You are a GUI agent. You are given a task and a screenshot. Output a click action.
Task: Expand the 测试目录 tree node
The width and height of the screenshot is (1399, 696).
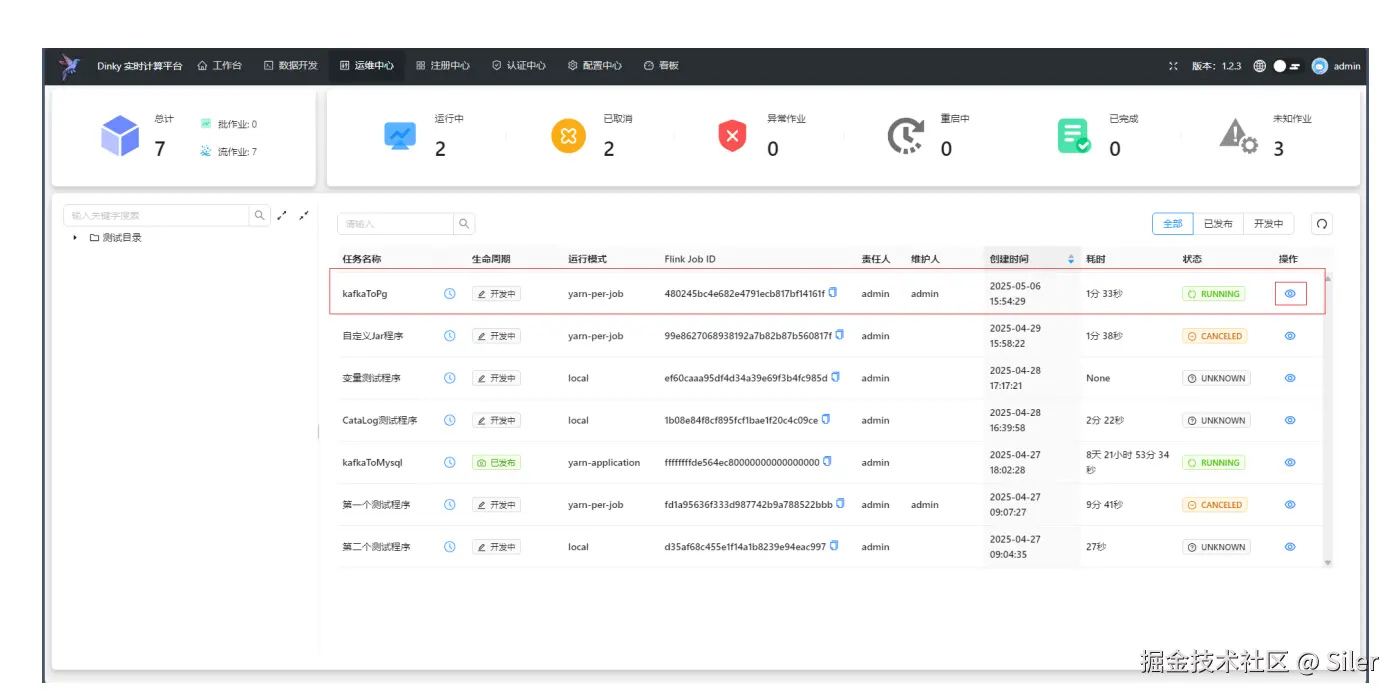(75, 238)
